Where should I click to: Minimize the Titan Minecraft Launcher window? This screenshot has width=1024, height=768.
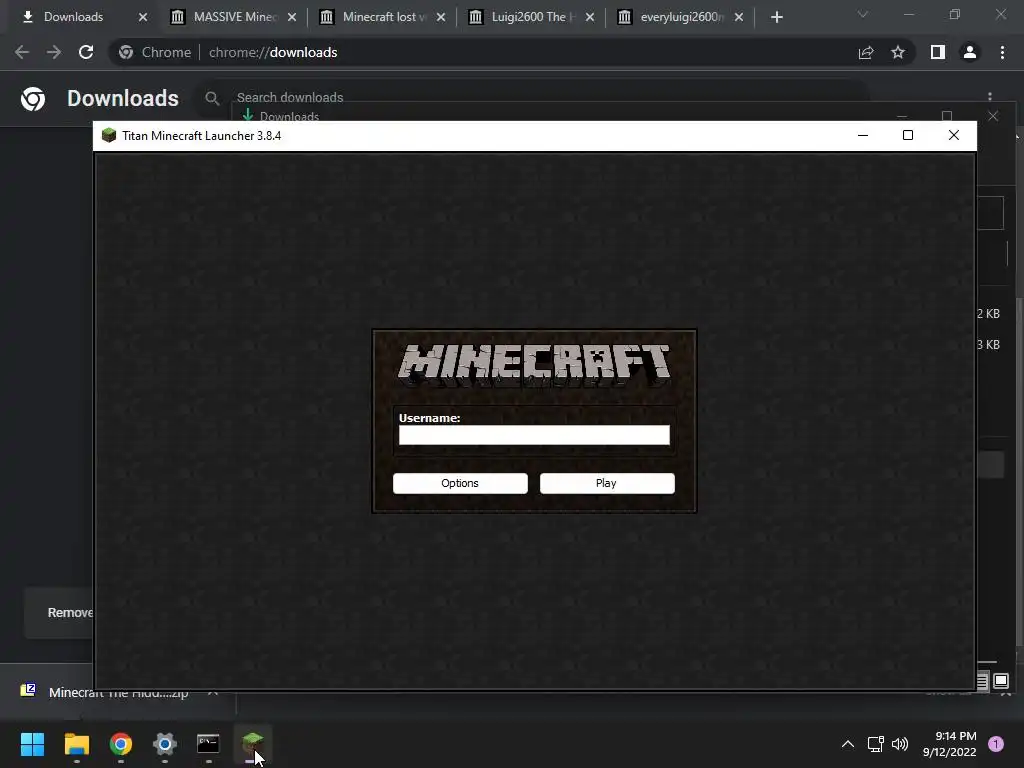[x=863, y=135]
